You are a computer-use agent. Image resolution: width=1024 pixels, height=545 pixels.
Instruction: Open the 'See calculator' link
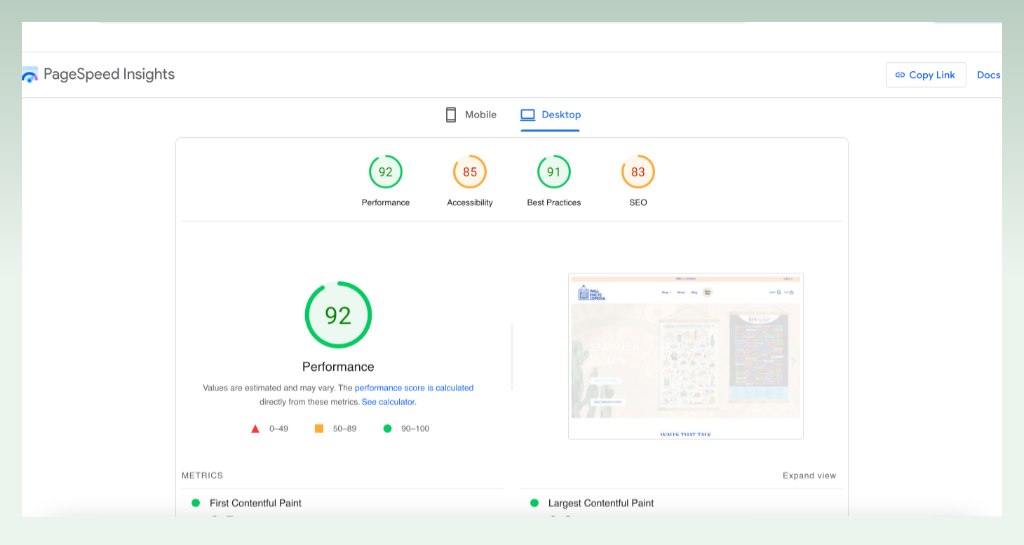(389, 402)
